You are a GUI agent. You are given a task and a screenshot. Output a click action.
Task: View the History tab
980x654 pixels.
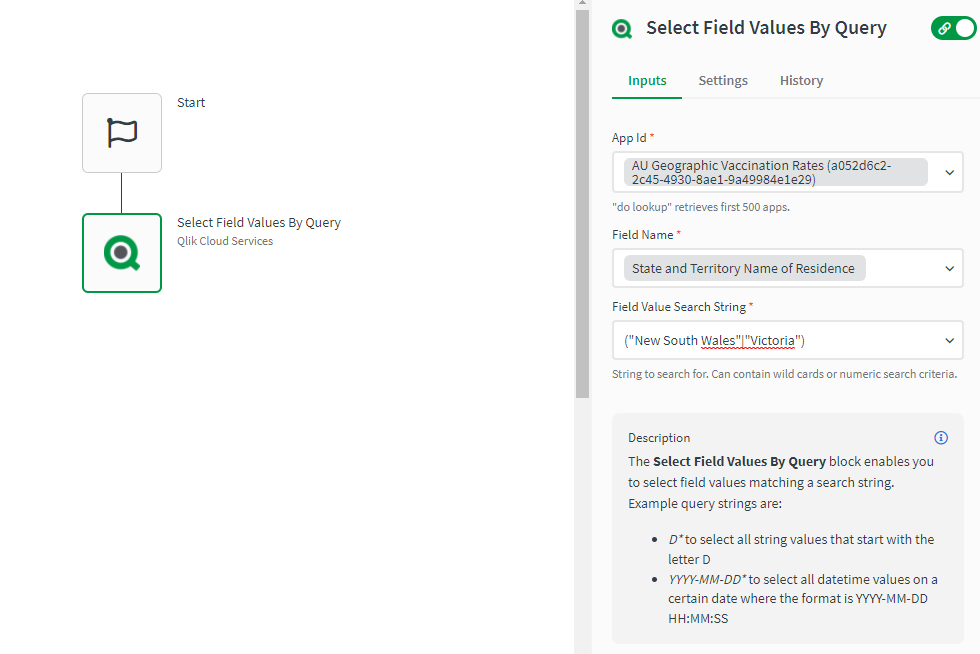click(x=801, y=81)
